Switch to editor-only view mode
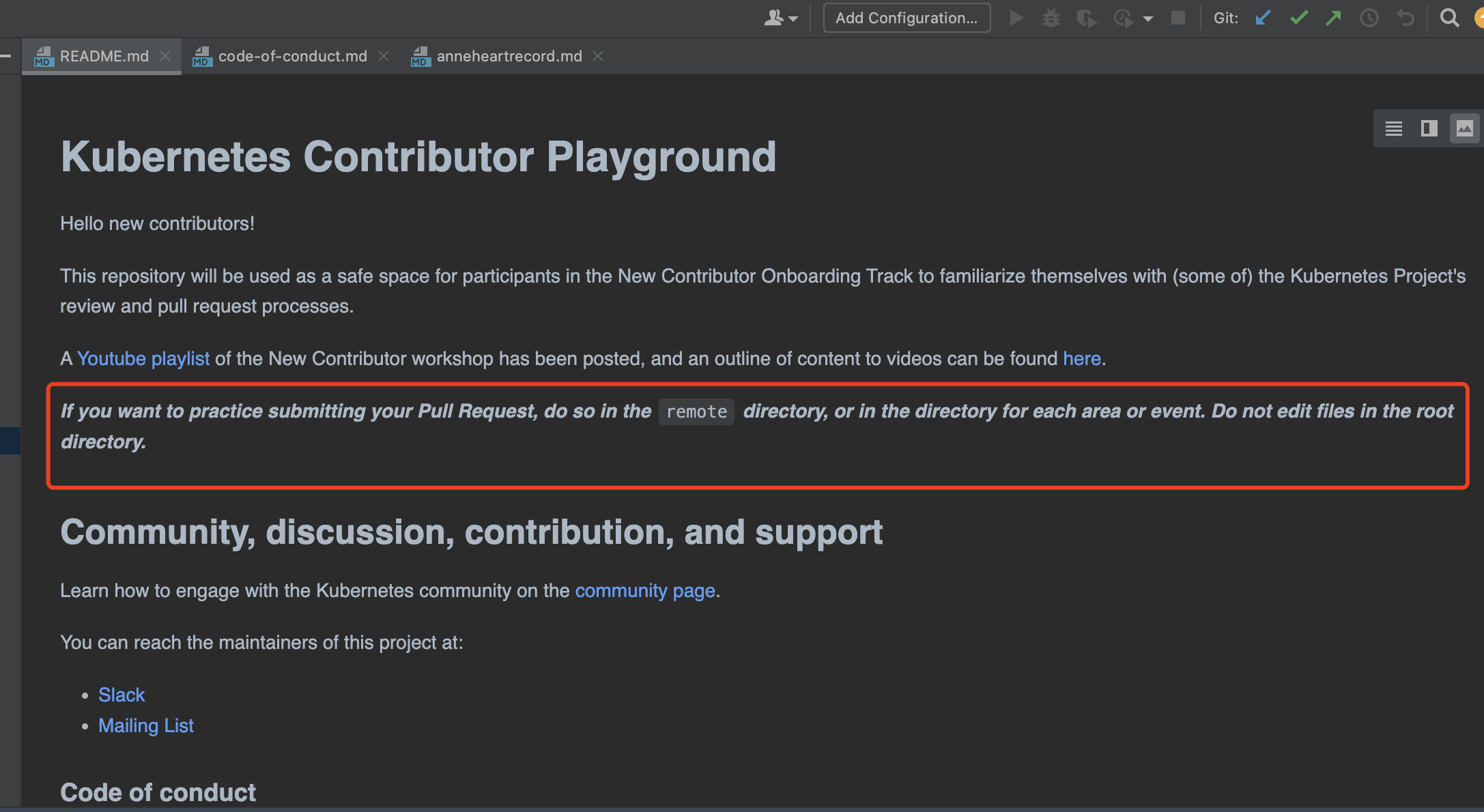1484x812 pixels. pyautogui.click(x=1394, y=128)
